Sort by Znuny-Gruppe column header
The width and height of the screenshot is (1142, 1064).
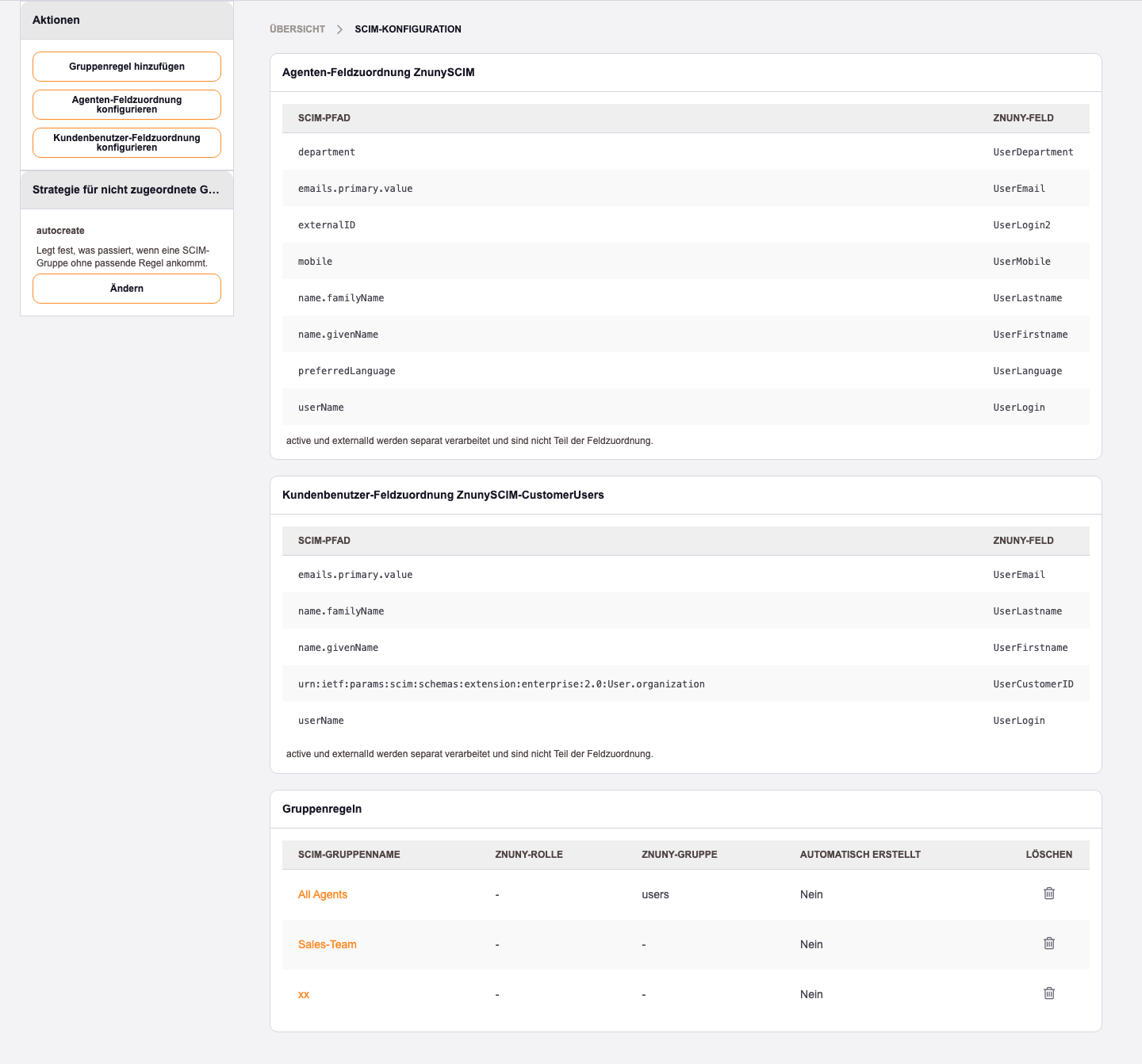point(680,855)
